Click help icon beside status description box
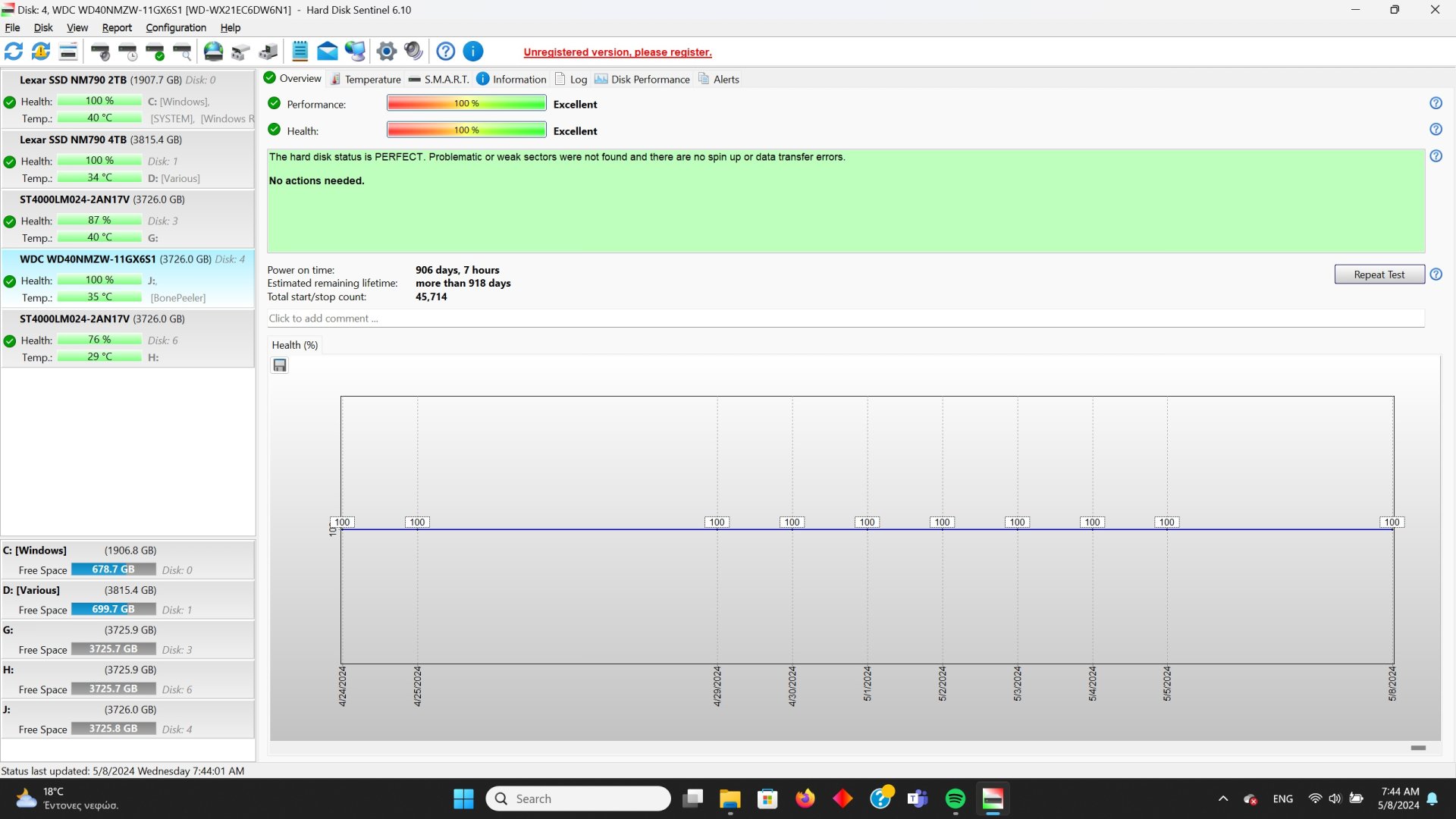 tap(1436, 156)
